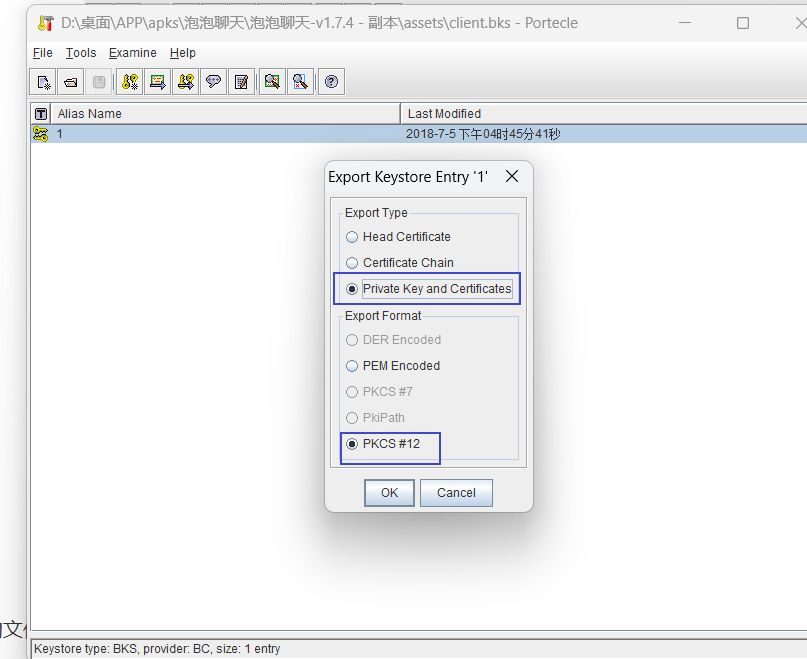The image size is (807, 659).
Task: Click the Import Key Pair icon
Action: click(x=185, y=82)
